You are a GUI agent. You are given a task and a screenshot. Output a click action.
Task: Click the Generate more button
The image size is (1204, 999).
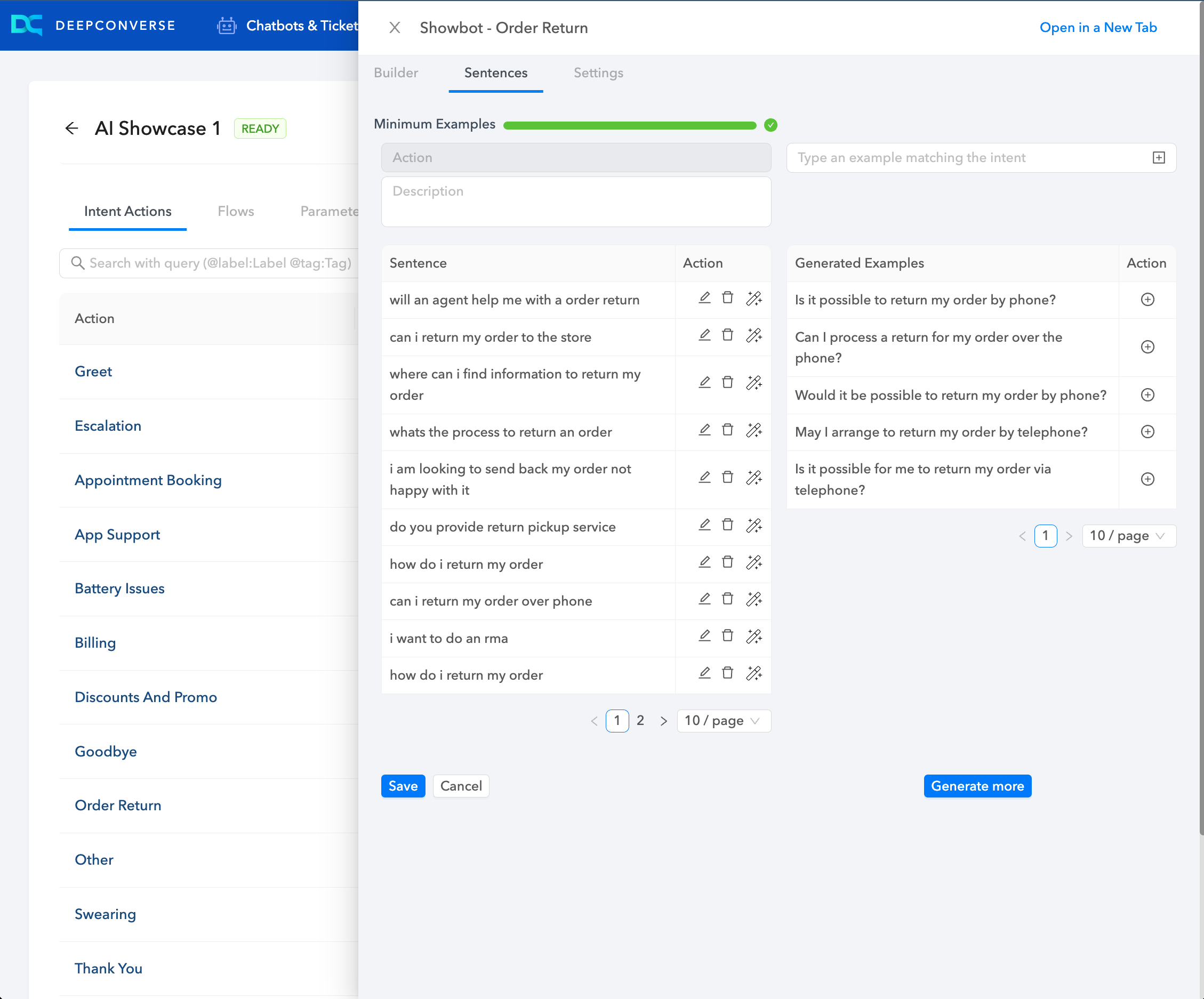[x=977, y=786]
